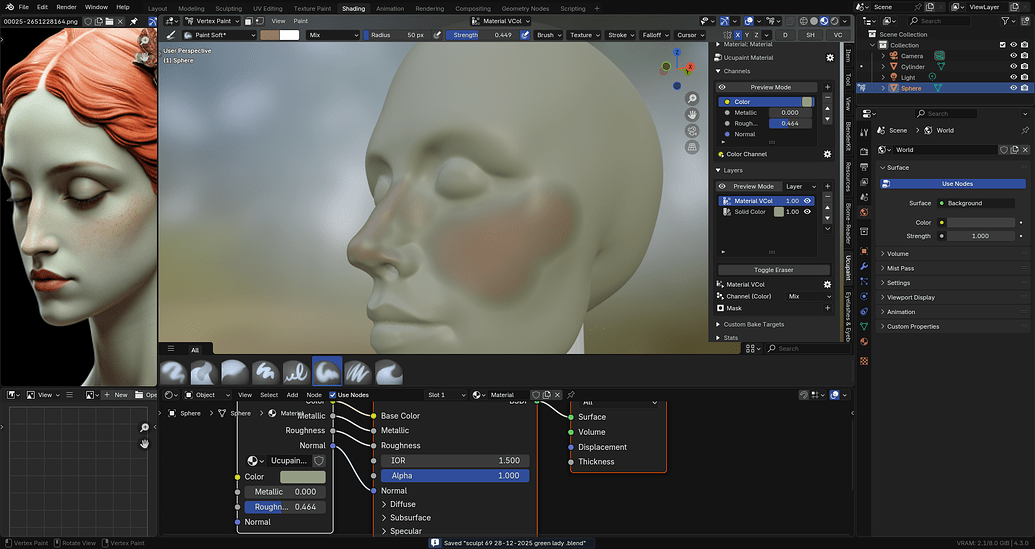
Task: Switch to the Geometry Nodes workspace tab
Action: pos(525,9)
